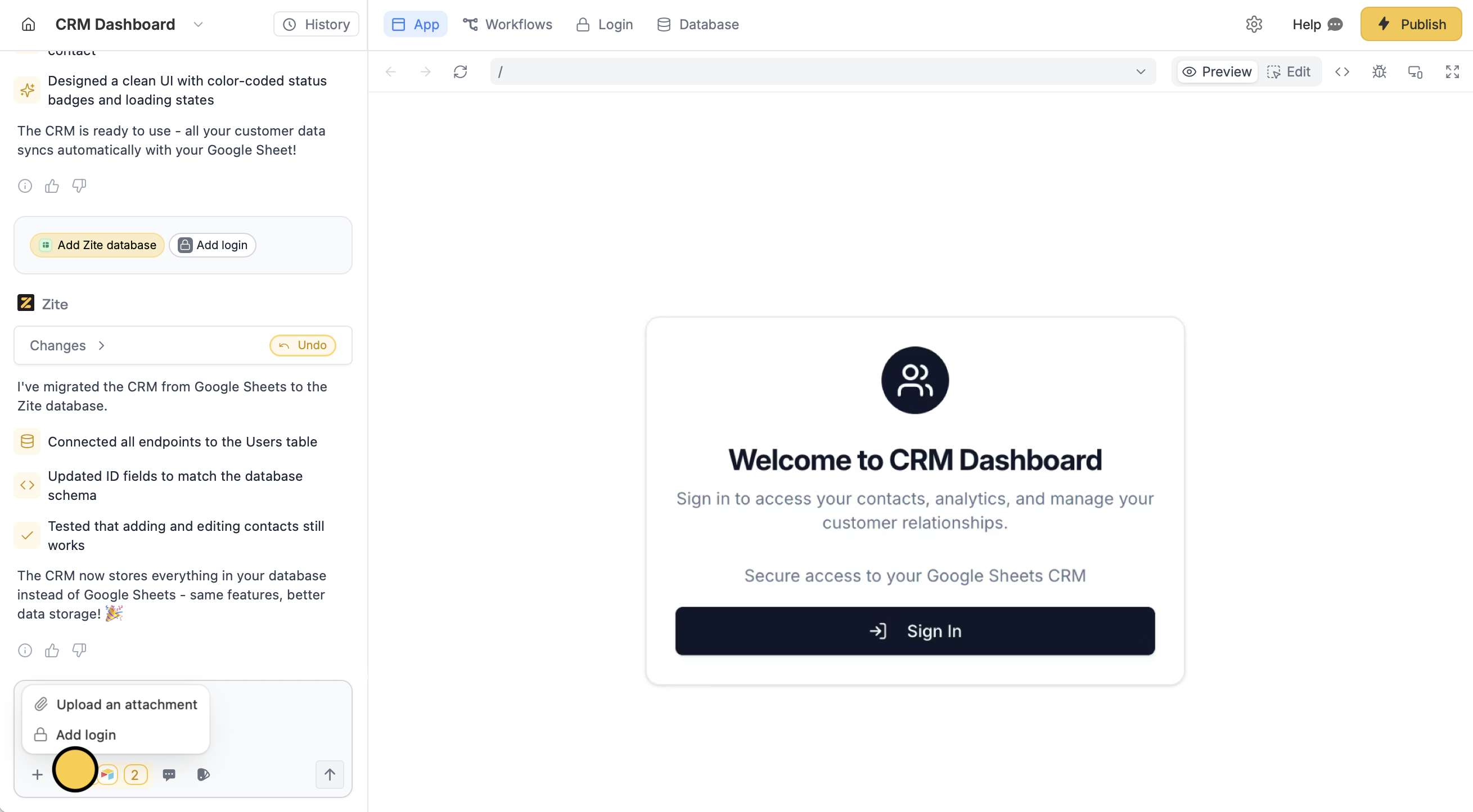This screenshot has width=1473, height=812.
Task: Expand the CRM Dashboard project dropdown
Action: tap(199, 25)
